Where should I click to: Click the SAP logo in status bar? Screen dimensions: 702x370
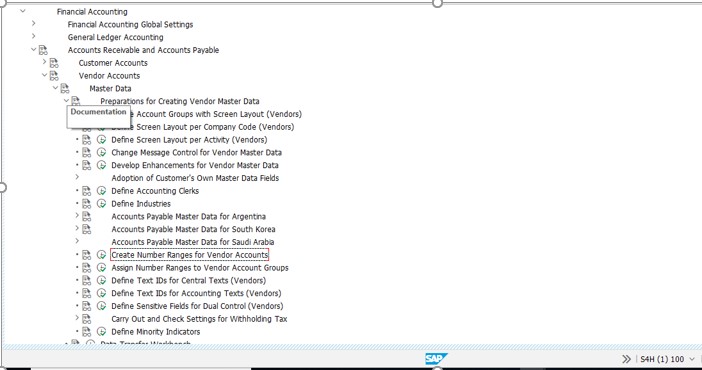(x=436, y=359)
